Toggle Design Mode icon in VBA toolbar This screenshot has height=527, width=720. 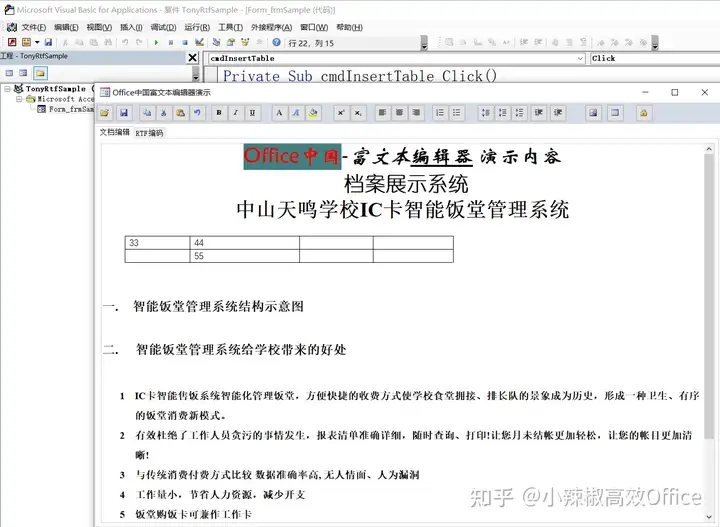click(x=199, y=42)
